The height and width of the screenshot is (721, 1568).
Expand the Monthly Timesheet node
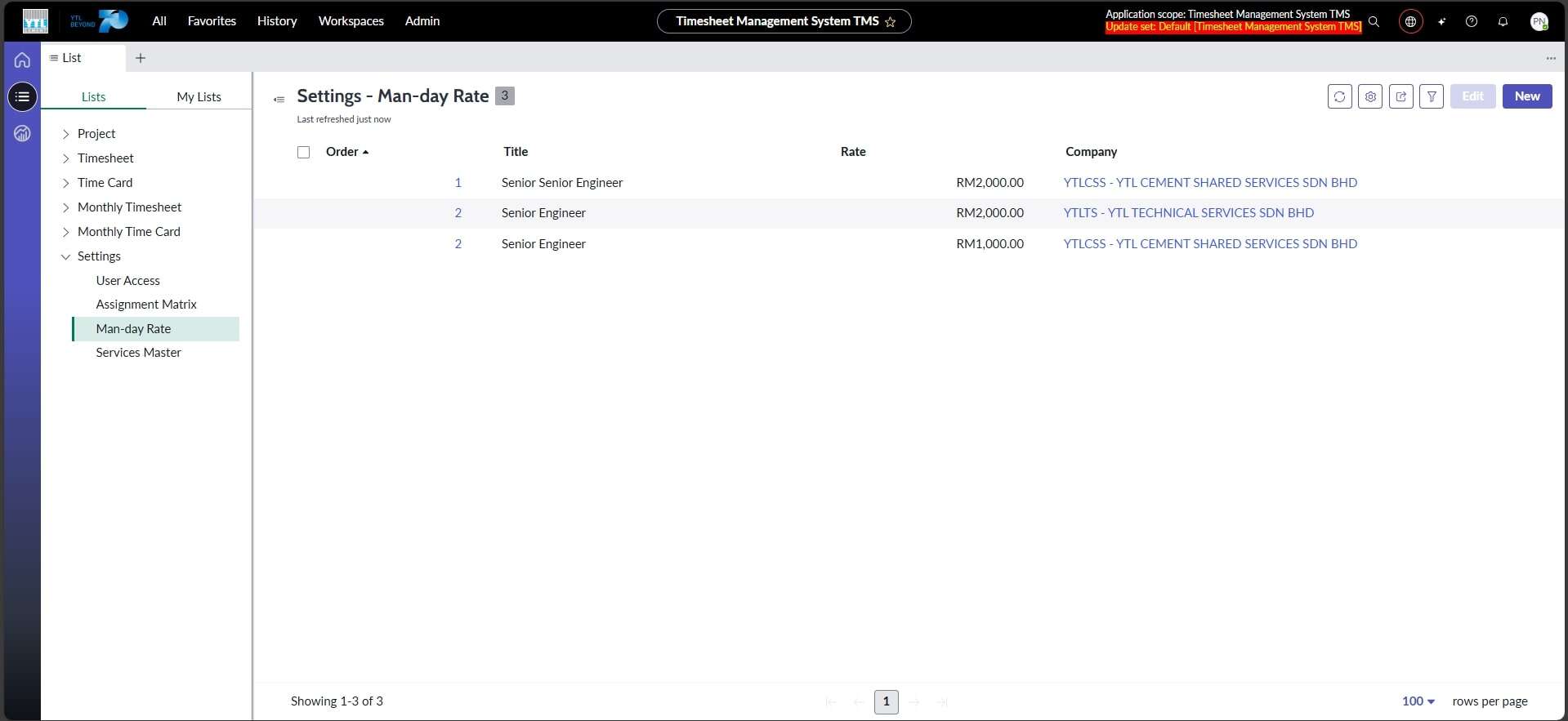coord(66,207)
